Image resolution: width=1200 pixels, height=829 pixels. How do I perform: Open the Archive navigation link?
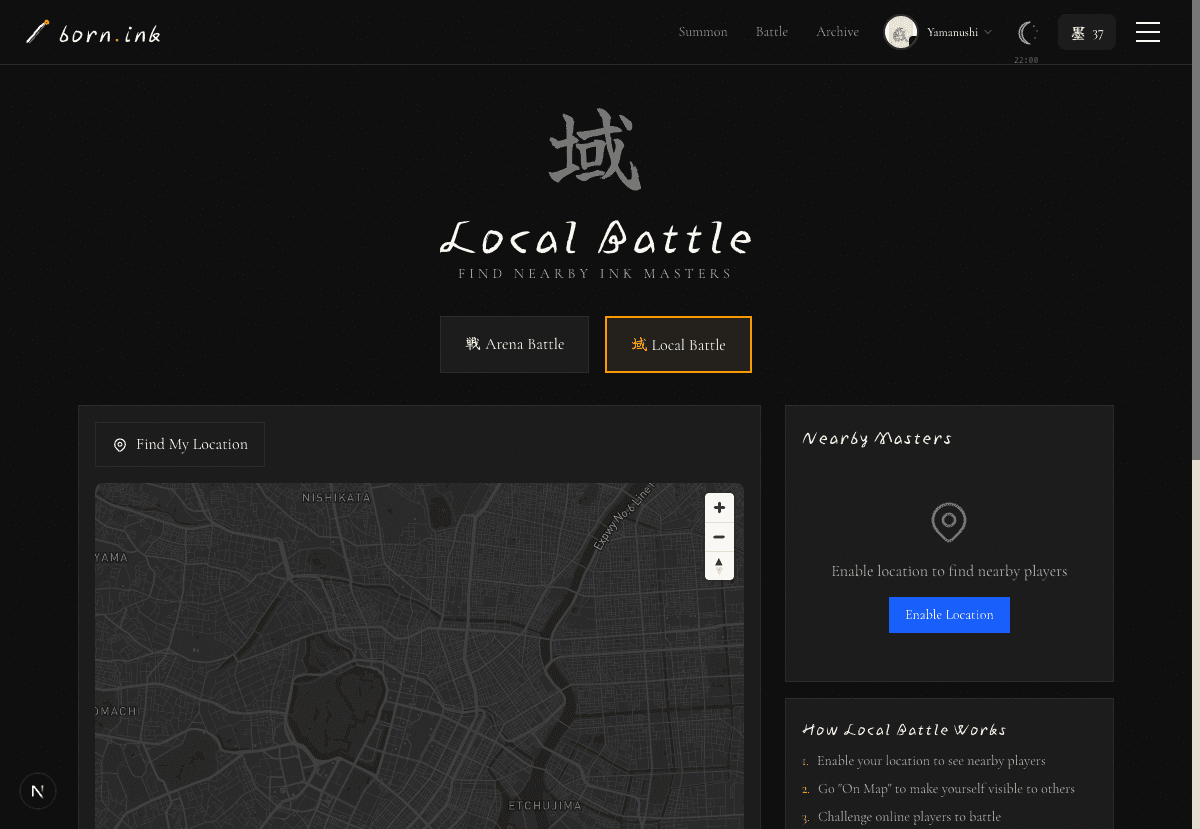pyautogui.click(x=837, y=32)
